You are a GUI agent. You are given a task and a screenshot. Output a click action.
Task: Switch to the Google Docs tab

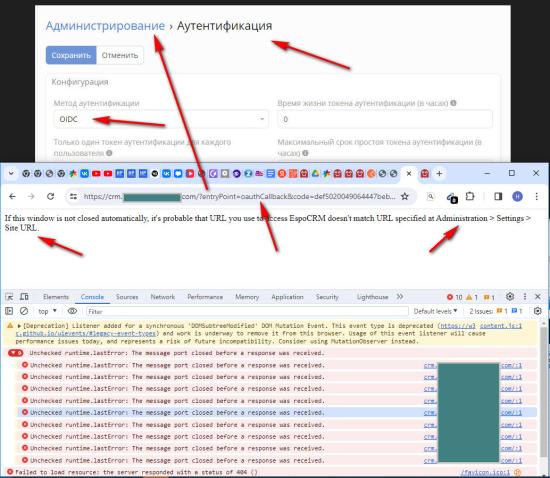270,173
